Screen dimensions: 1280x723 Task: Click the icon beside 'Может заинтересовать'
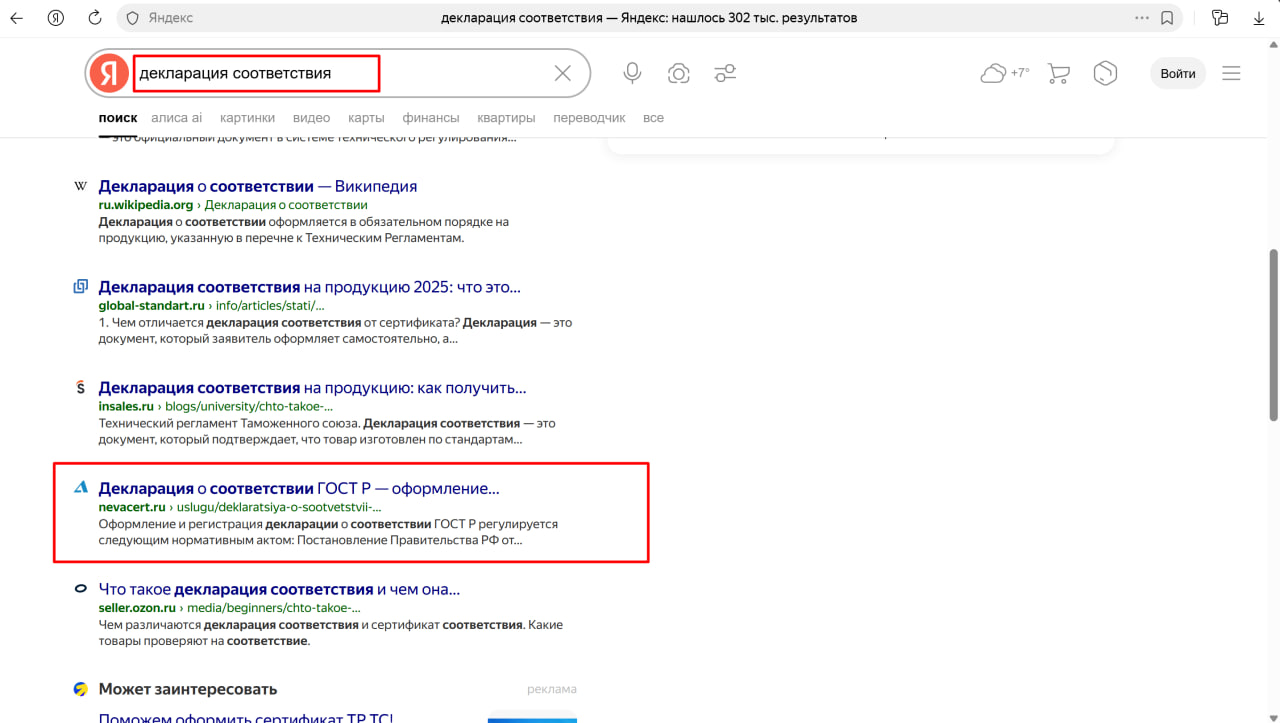coord(81,689)
